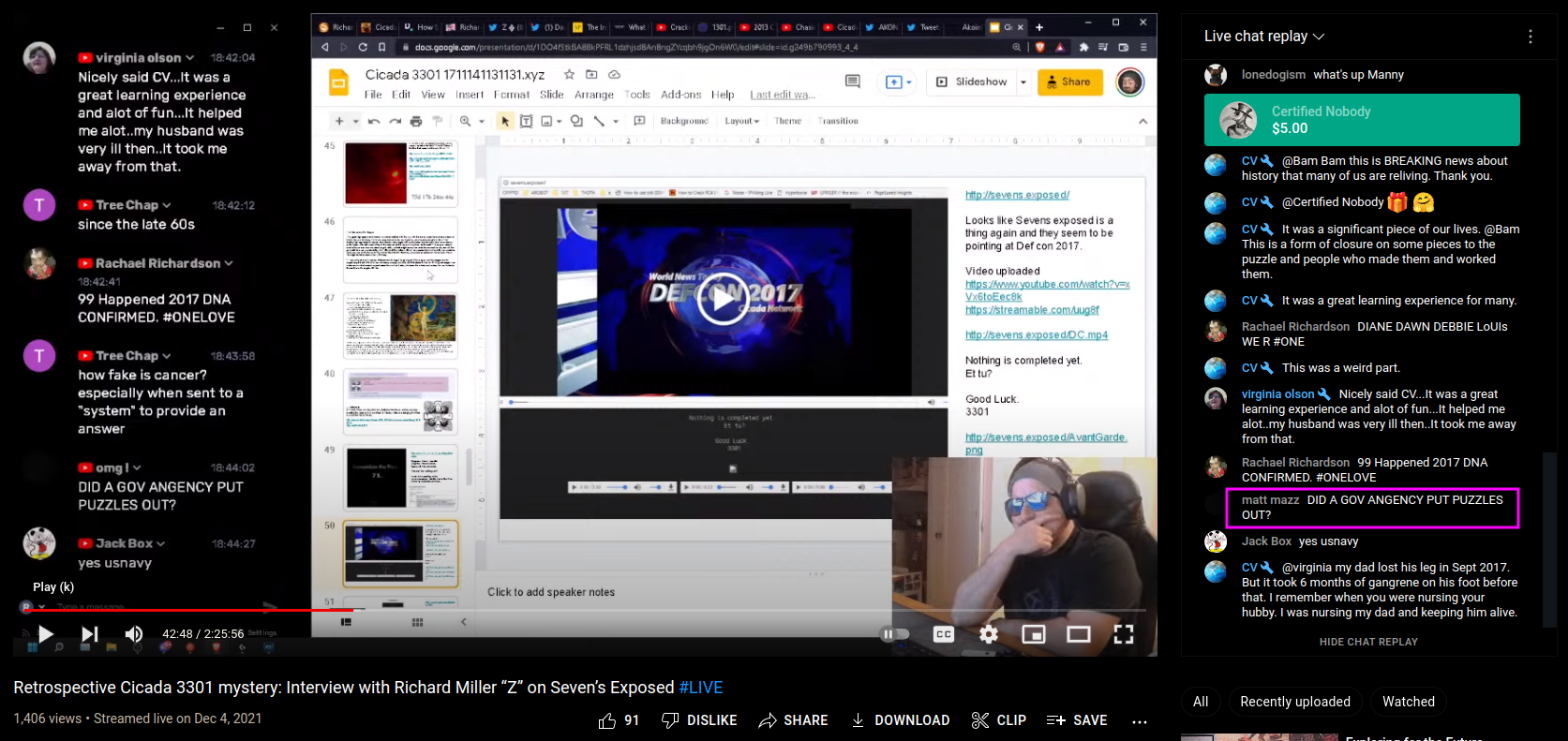The height and width of the screenshot is (741, 1568).
Task: Skip to the next video
Action: pos(89,634)
